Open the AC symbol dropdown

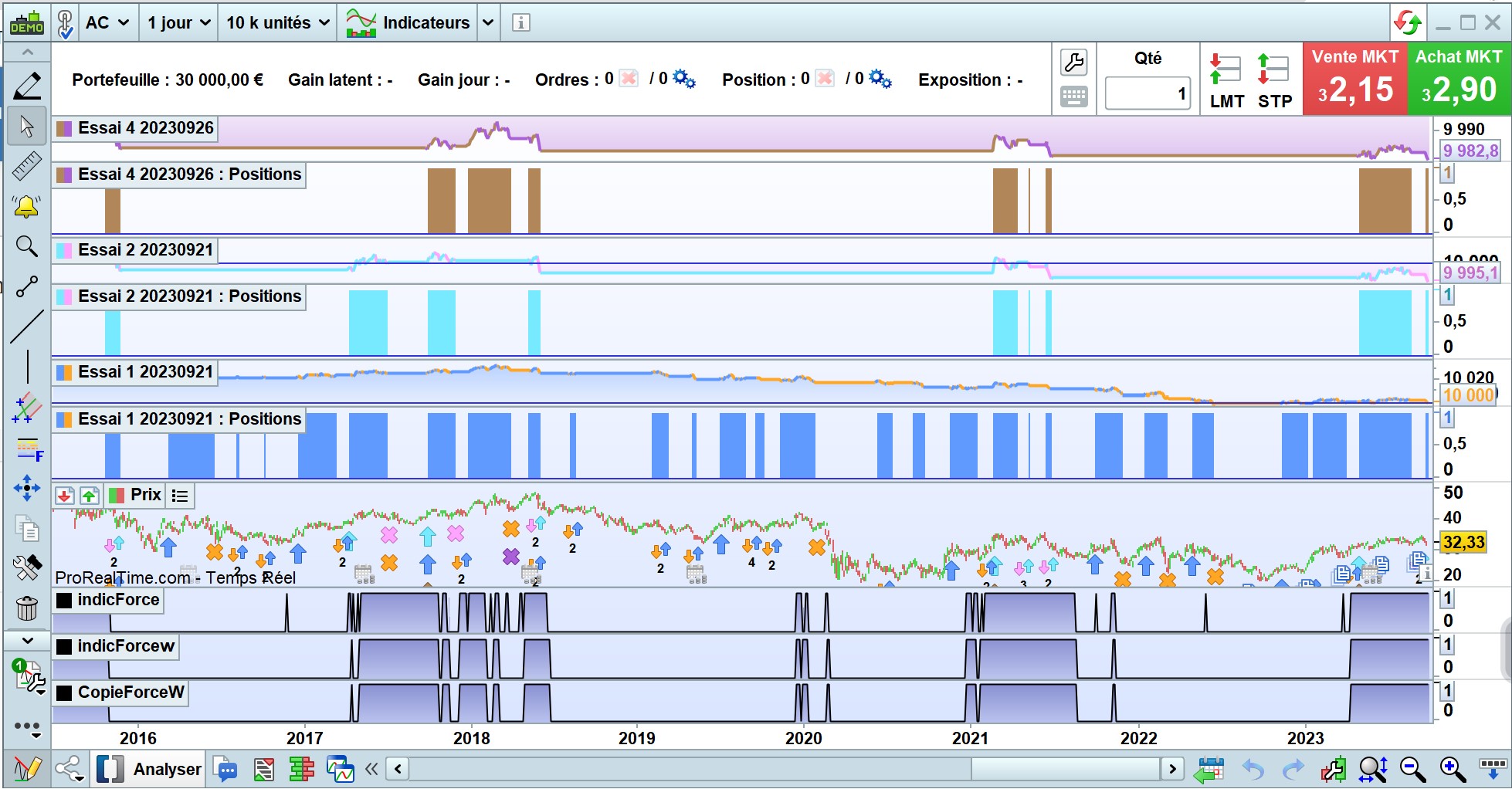click(x=107, y=23)
